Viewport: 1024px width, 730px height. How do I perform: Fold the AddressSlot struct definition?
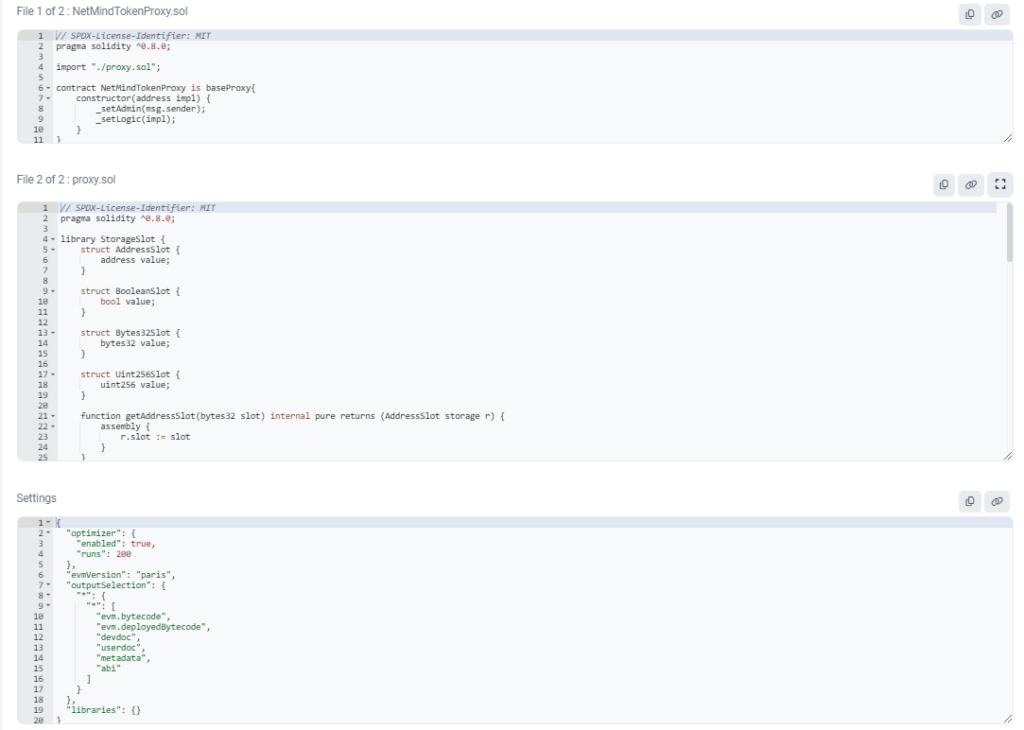[x=52, y=249]
